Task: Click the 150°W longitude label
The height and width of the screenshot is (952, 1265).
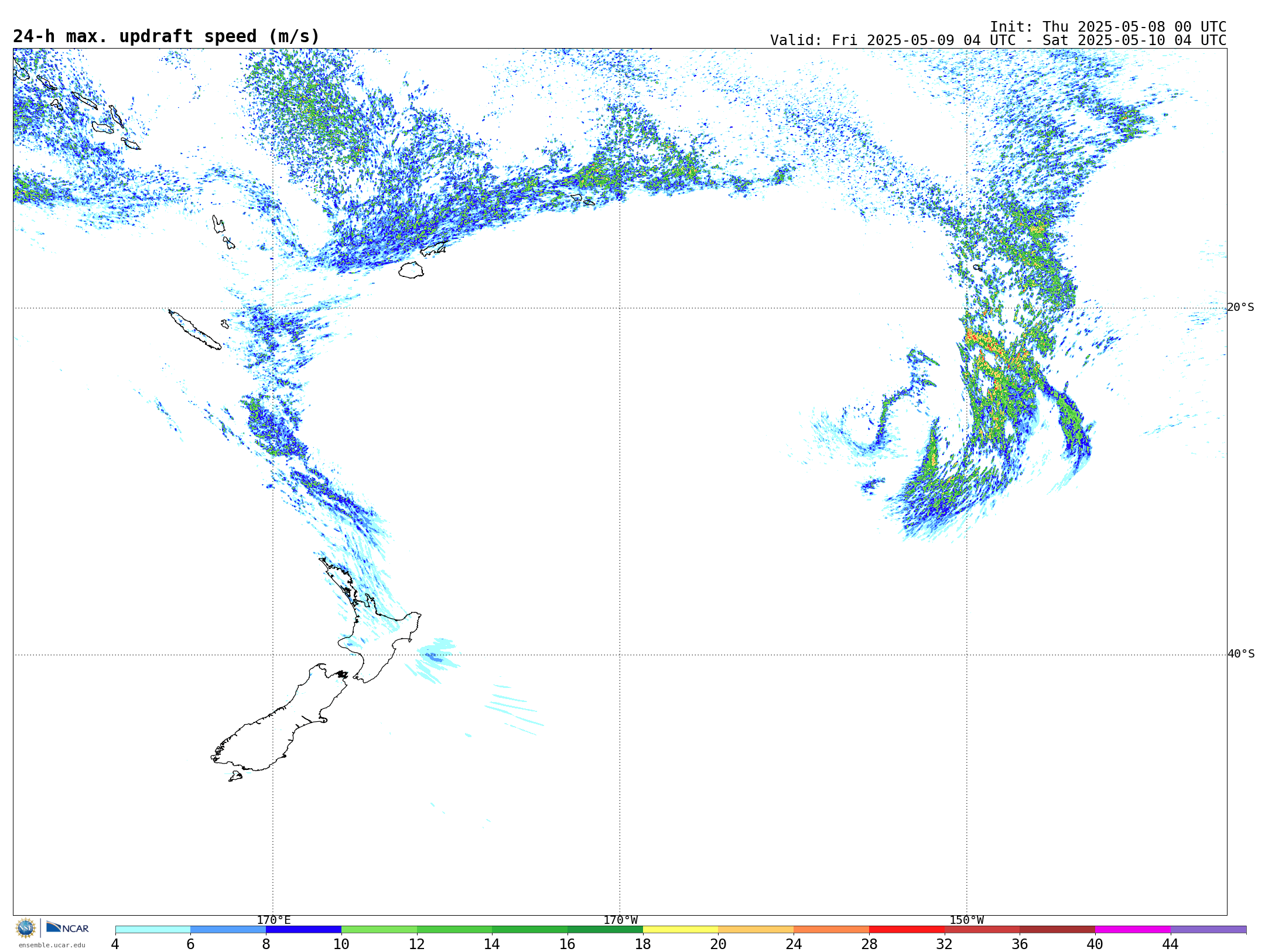Action: tap(967, 920)
